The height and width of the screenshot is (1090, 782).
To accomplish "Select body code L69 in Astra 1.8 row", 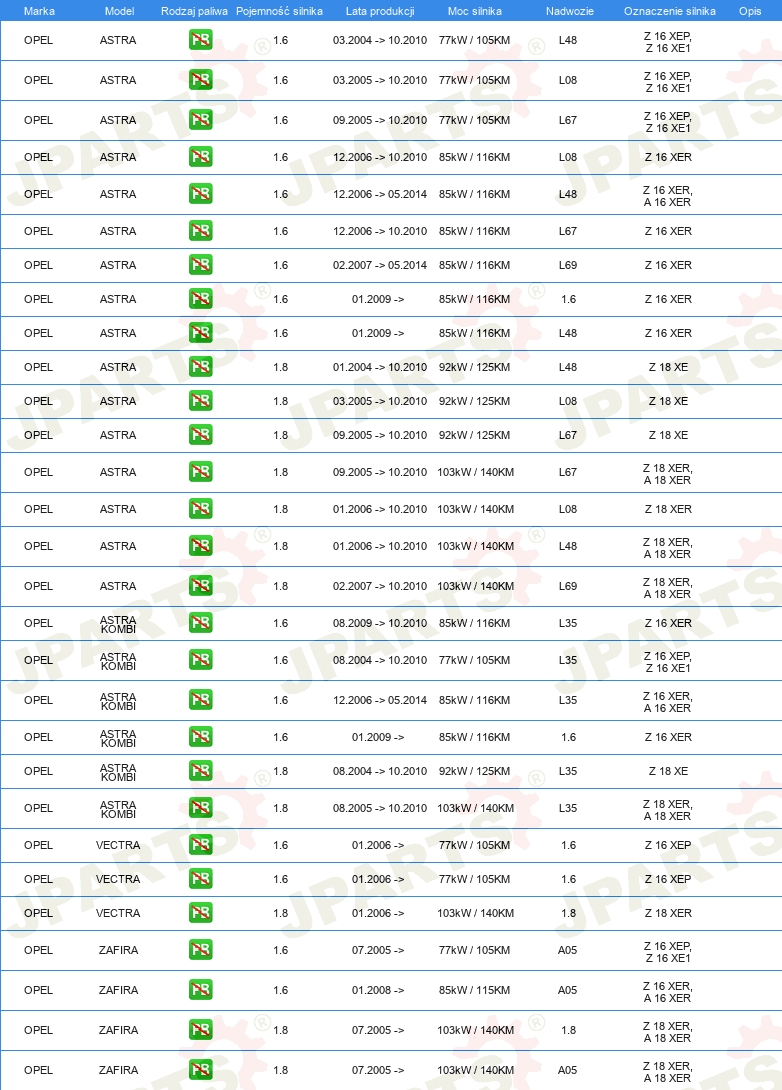I will coord(568,586).
